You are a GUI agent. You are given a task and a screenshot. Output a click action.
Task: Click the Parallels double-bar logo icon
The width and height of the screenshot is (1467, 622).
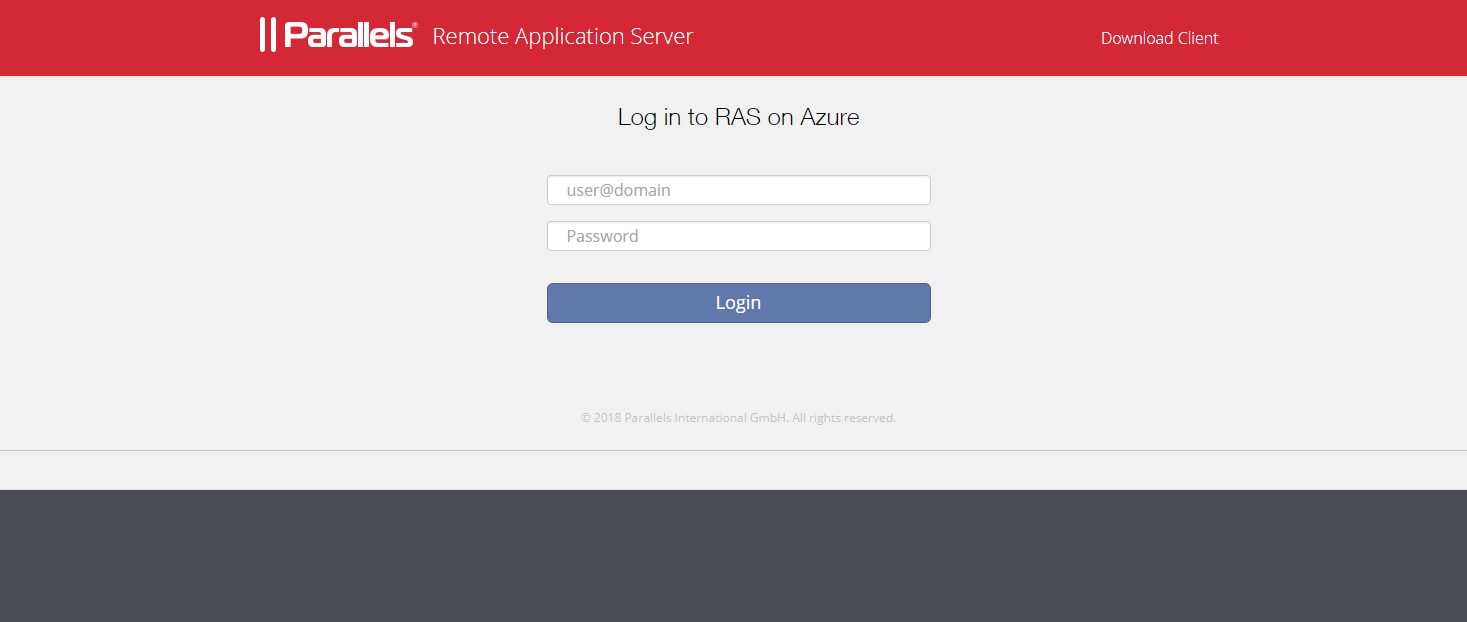267,35
